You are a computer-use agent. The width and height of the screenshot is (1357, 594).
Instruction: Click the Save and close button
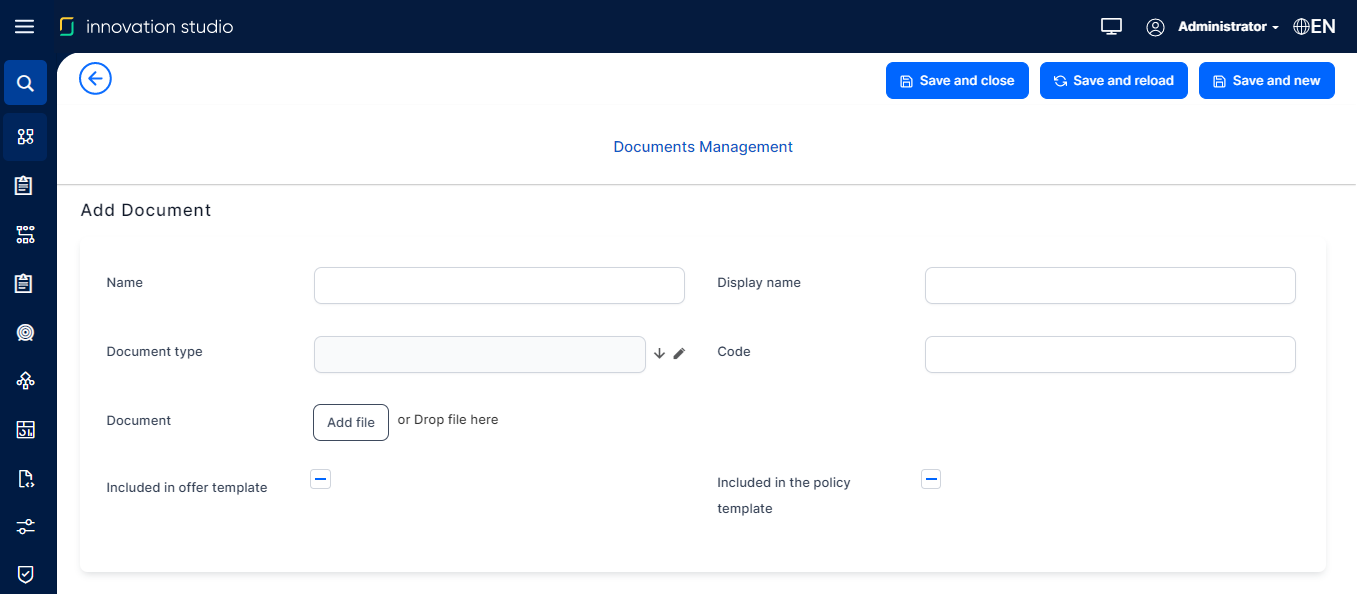(957, 81)
